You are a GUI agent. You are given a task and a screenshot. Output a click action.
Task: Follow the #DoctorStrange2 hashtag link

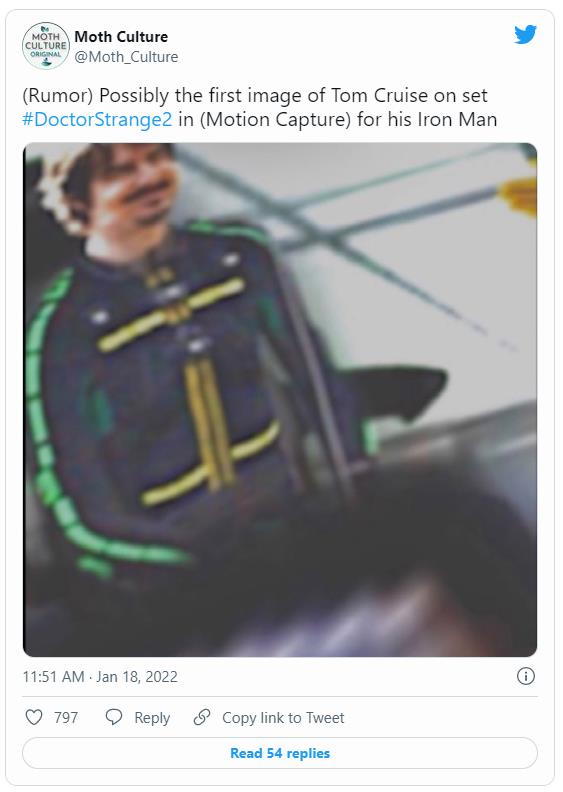tap(97, 120)
